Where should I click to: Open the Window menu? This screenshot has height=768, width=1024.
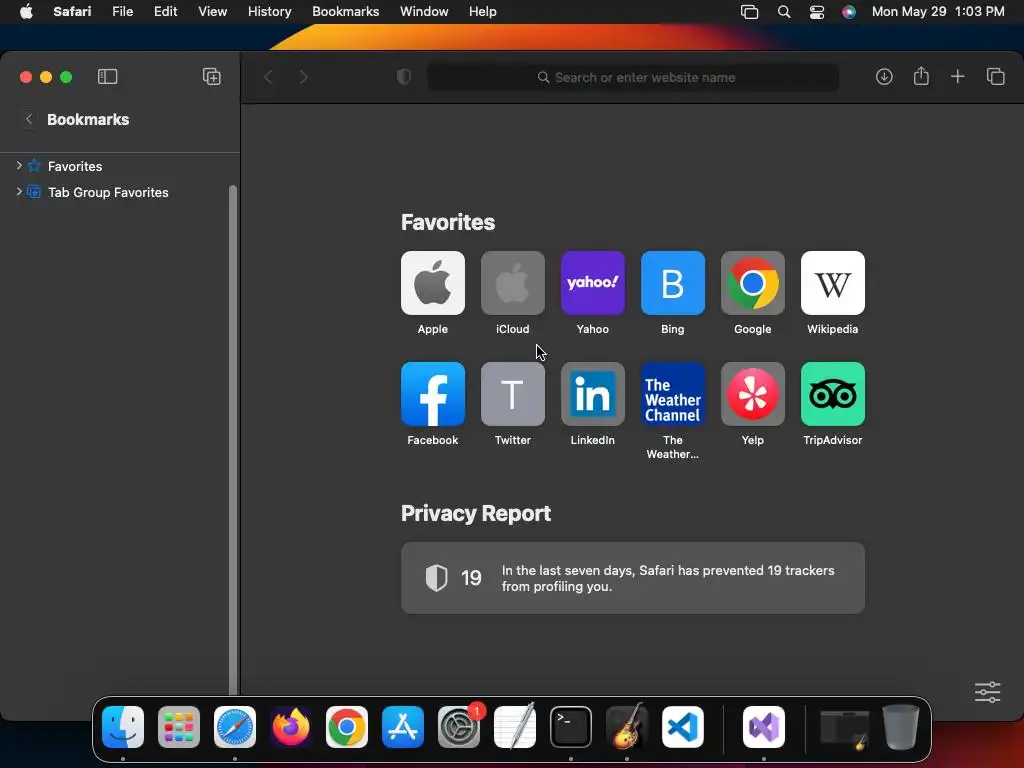pos(424,12)
